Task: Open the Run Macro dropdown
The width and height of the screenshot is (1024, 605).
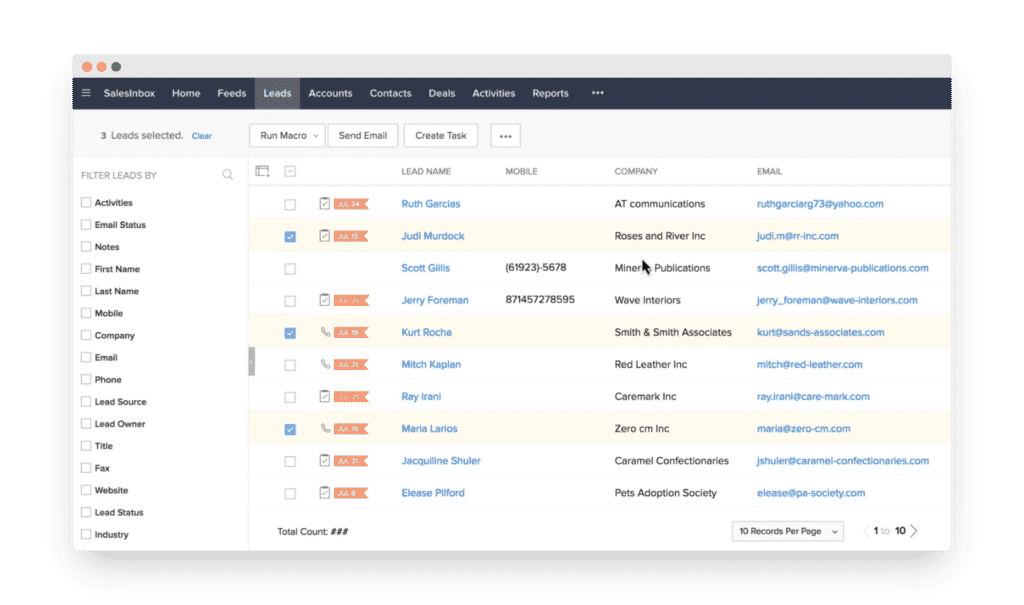Action: [x=287, y=135]
